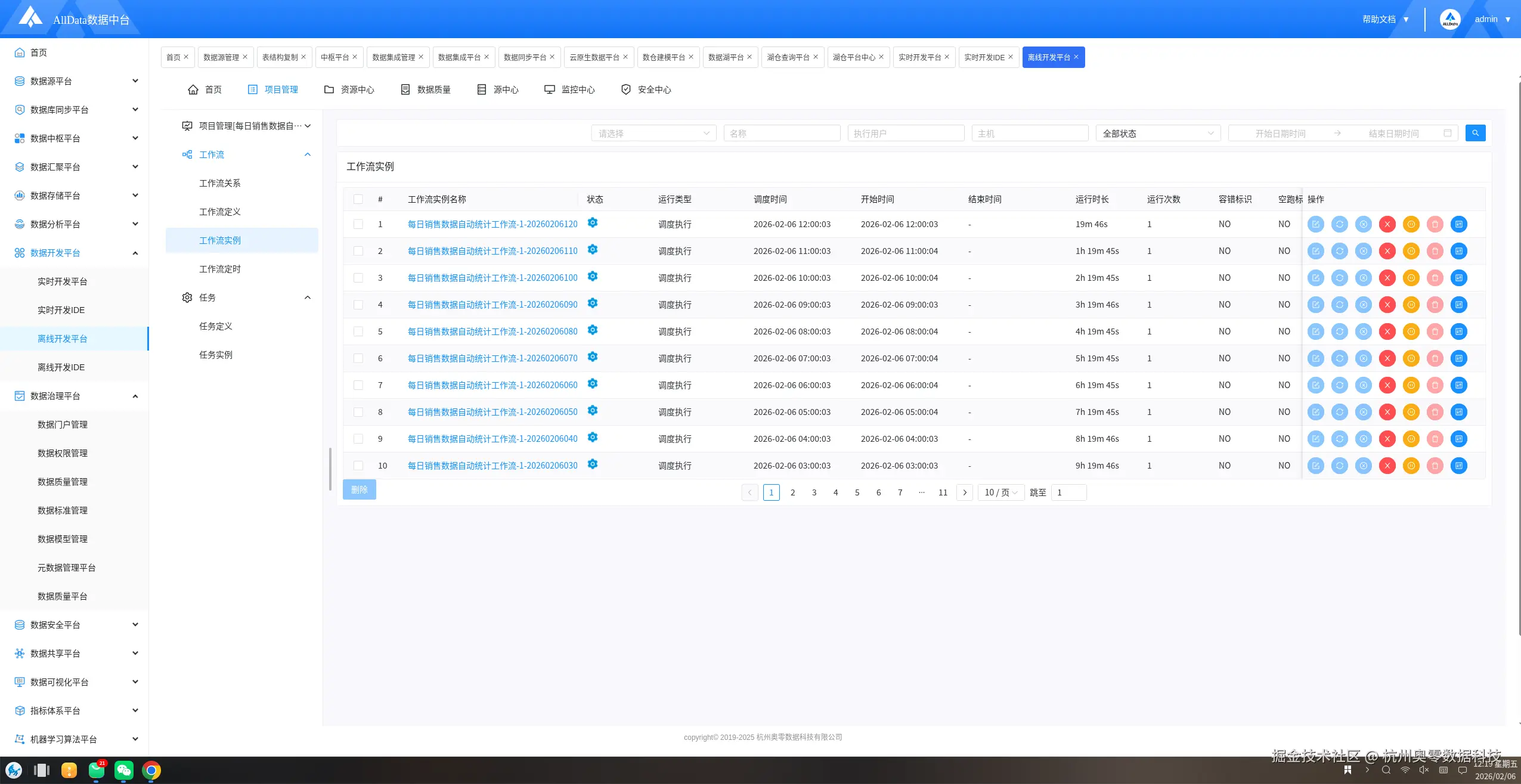Click the blue search magnifier button

1475,133
